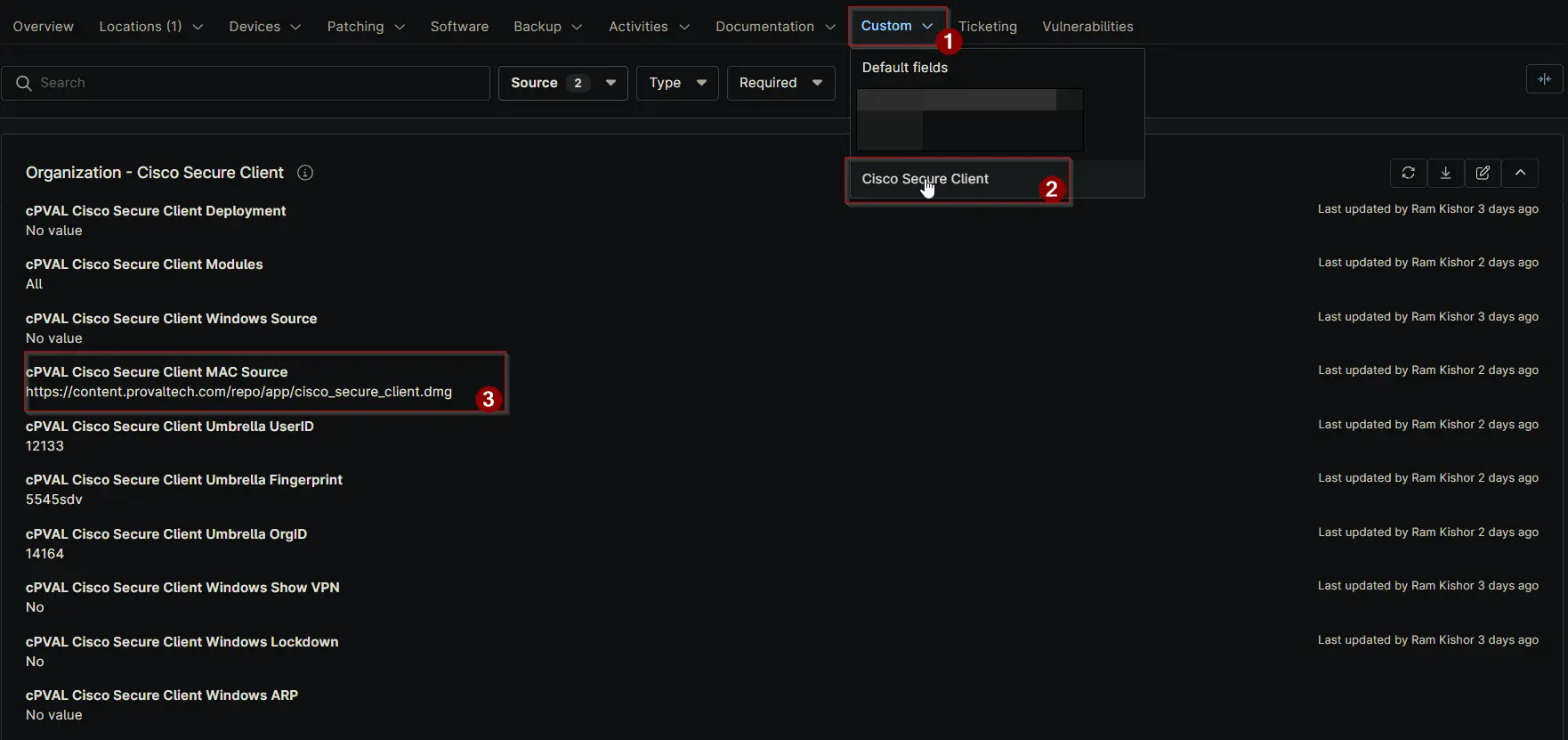
Task: Click the download icon in section header
Action: (1445, 173)
